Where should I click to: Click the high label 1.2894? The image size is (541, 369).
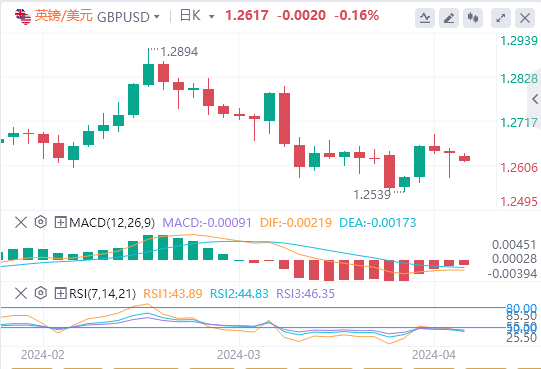click(x=179, y=52)
